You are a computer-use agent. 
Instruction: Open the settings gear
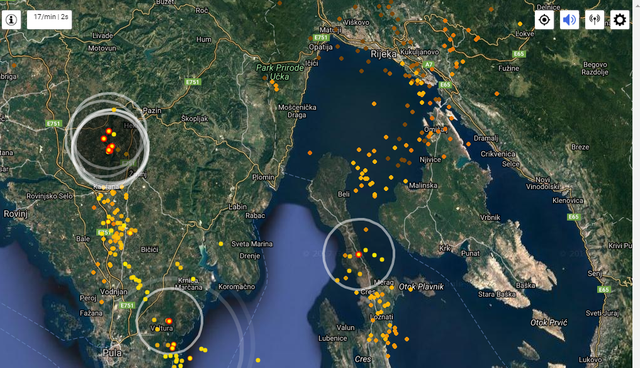tap(620, 20)
